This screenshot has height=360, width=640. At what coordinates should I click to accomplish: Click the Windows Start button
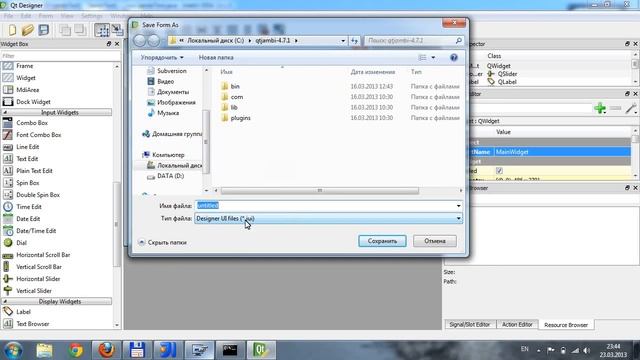click(x=13, y=350)
